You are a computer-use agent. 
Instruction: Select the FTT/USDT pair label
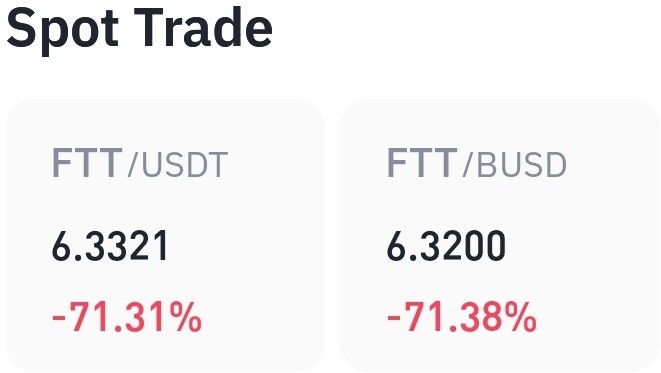140,163
